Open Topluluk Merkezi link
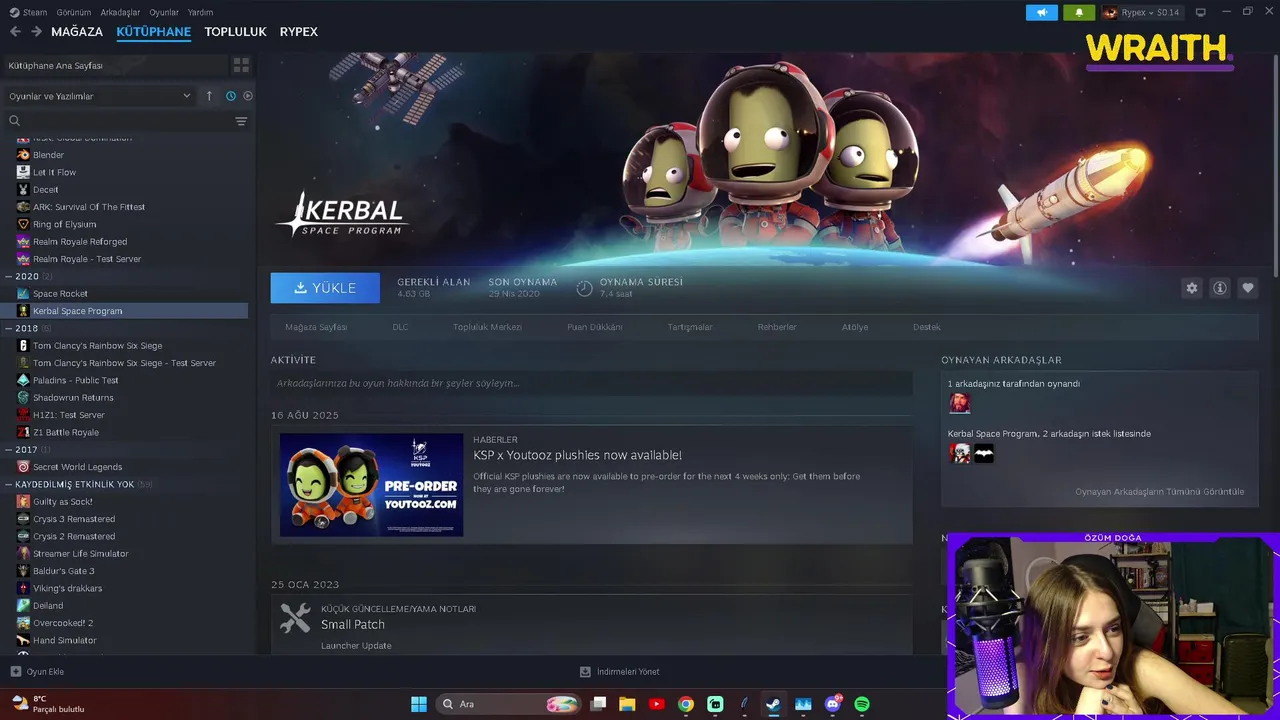 487,327
